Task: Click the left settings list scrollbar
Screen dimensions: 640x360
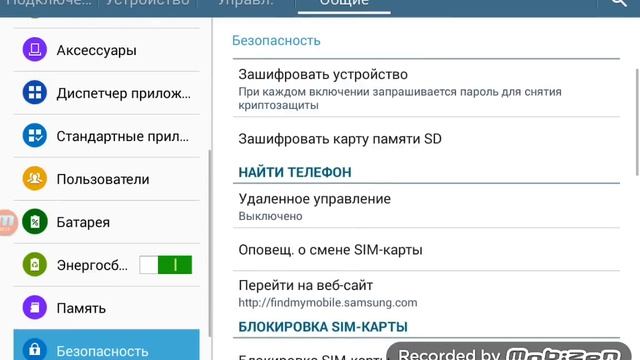Action: click(210, 243)
